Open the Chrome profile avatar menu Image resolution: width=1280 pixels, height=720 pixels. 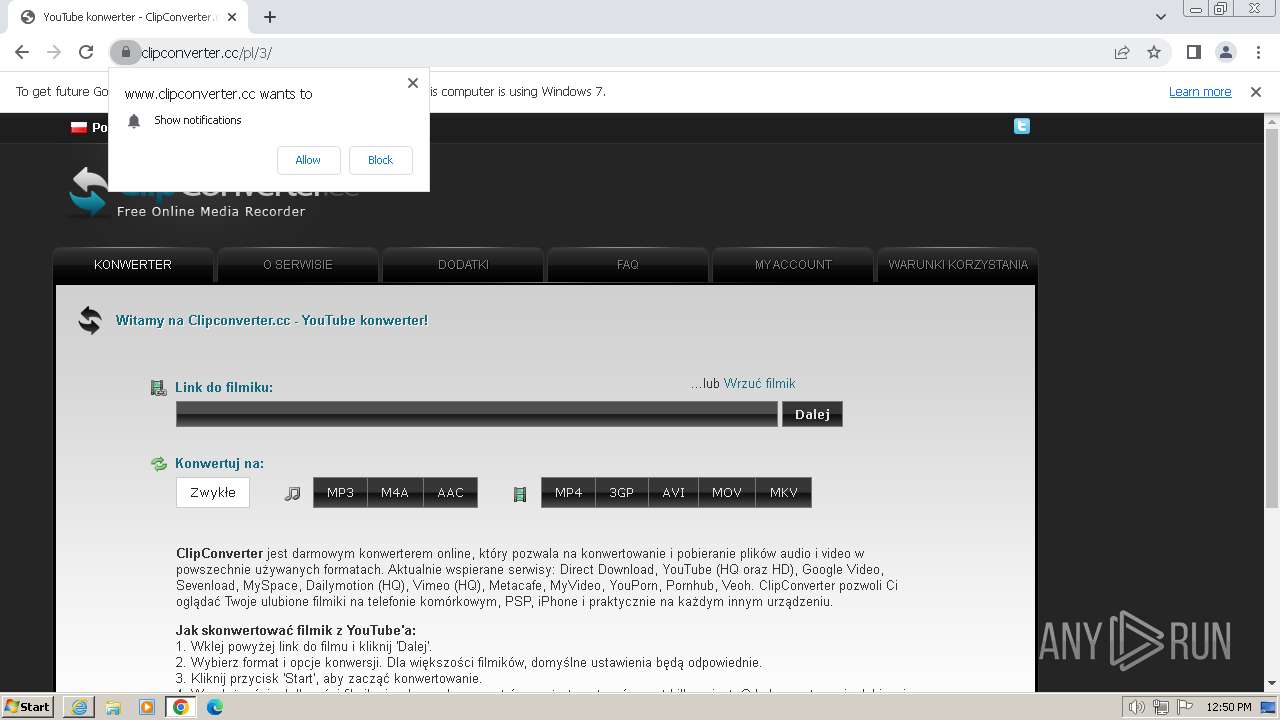(x=1226, y=53)
